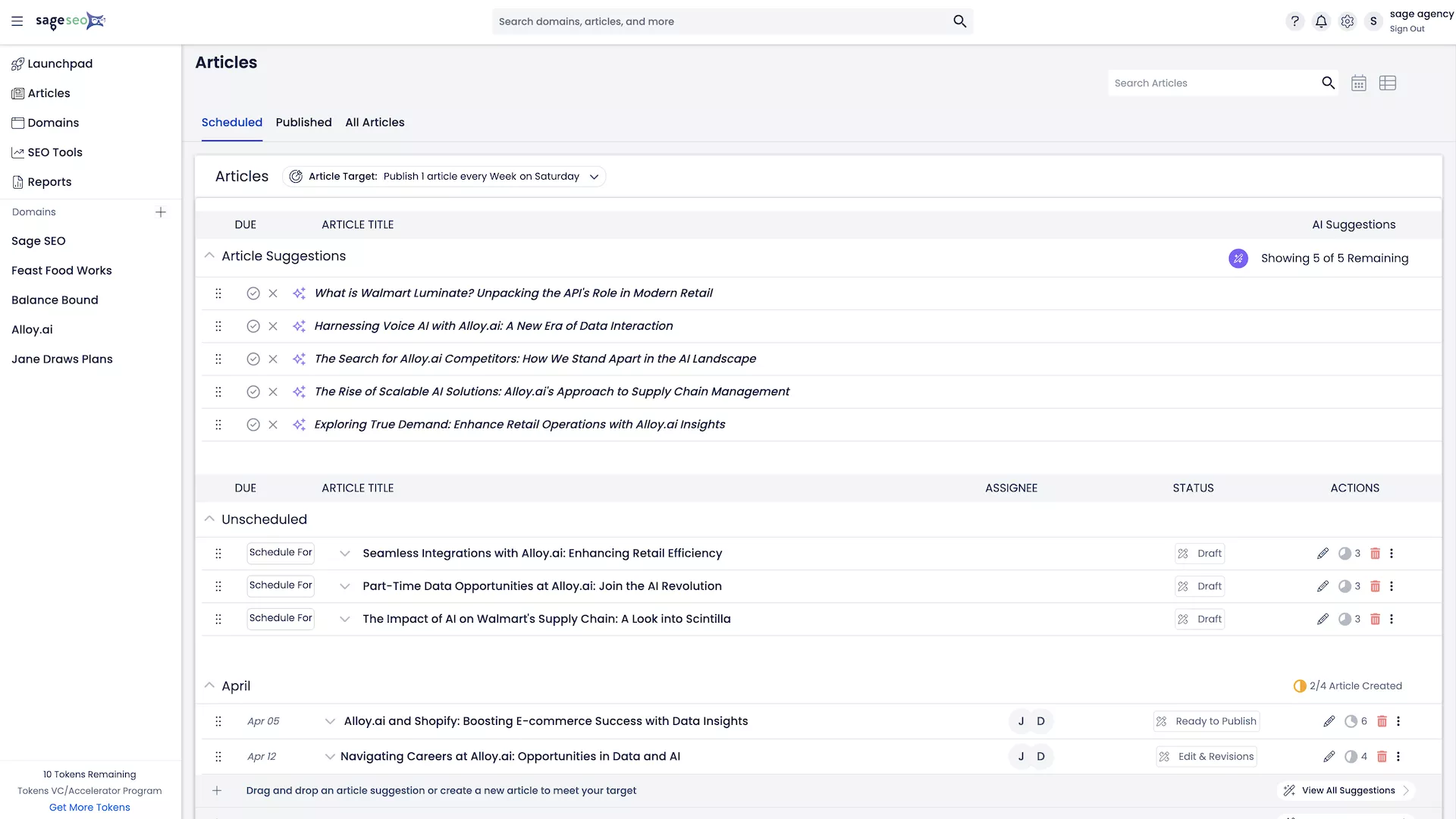Click the AI sparkle icon for Walmart Luminate suggestion
Image resolution: width=1456 pixels, height=819 pixels.
(x=299, y=293)
